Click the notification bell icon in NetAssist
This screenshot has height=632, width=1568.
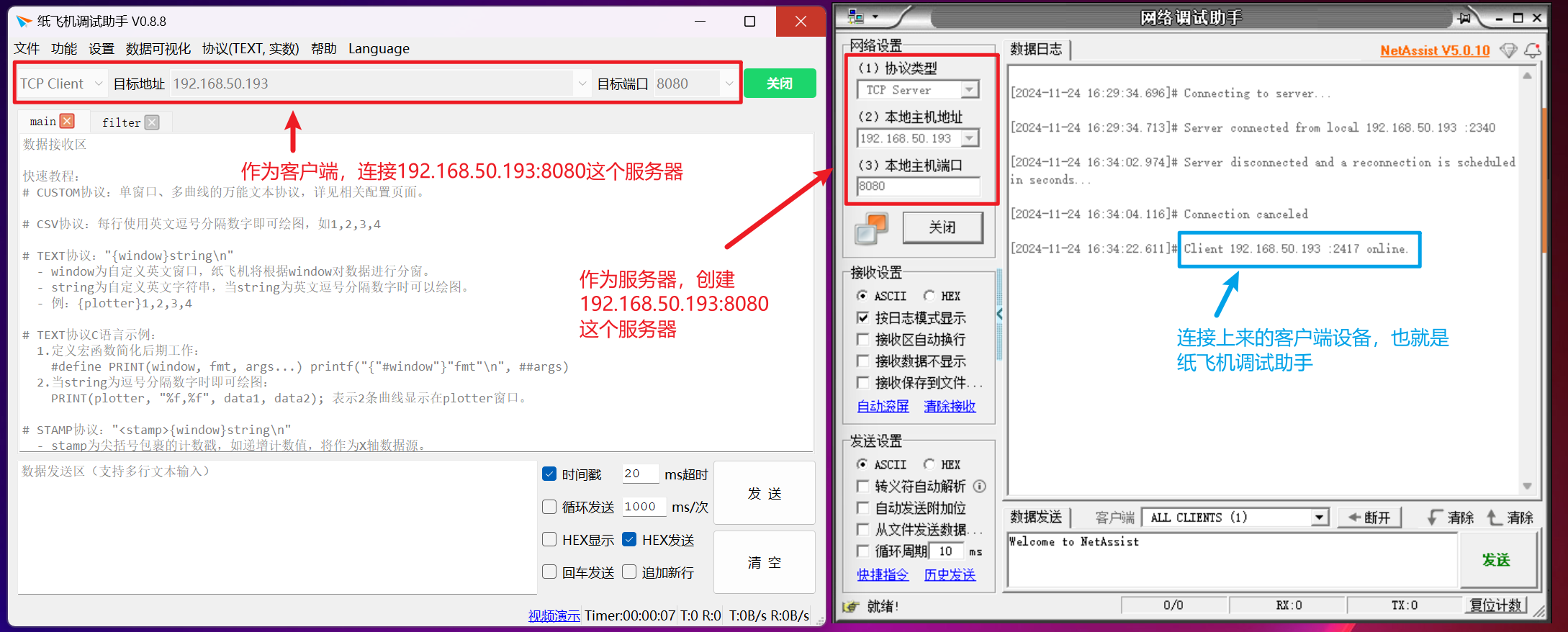(x=1532, y=50)
